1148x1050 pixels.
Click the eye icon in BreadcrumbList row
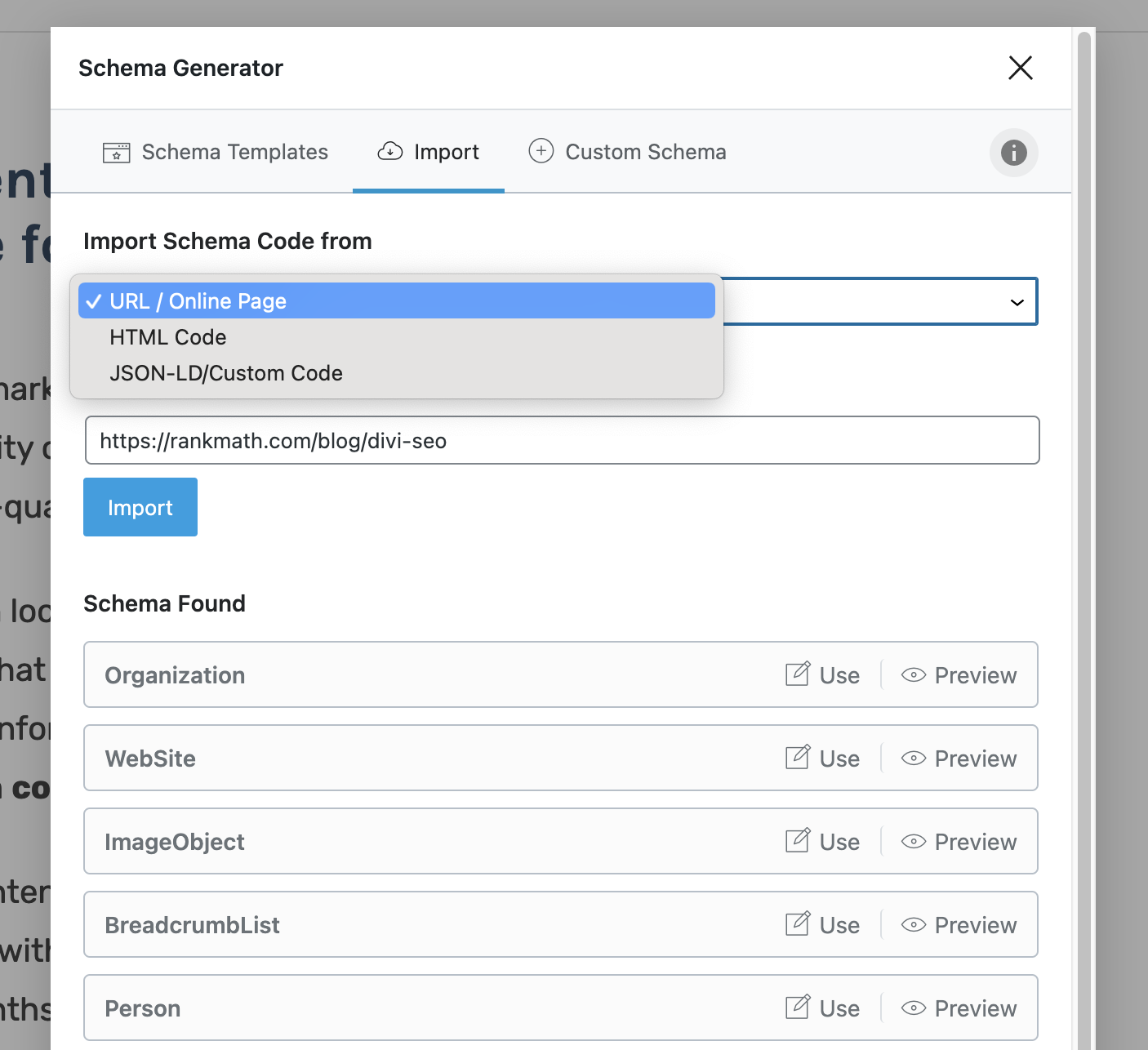[x=914, y=925]
